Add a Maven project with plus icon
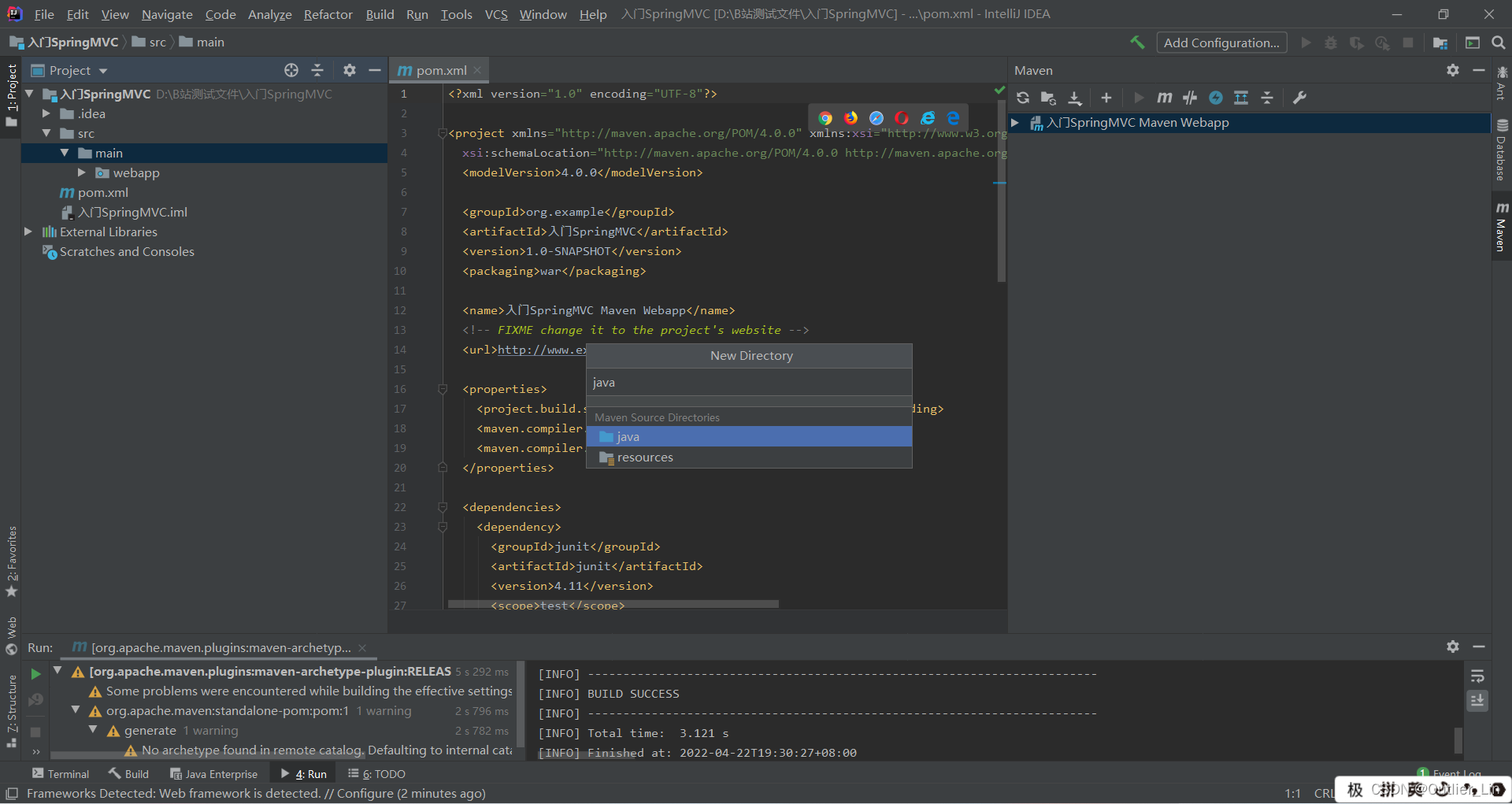1512x804 pixels. [x=1106, y=98]
